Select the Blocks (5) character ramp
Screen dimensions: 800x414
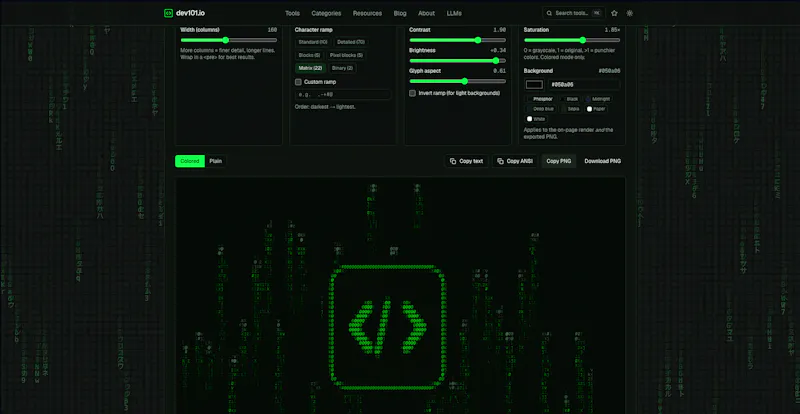pos(309,55)
